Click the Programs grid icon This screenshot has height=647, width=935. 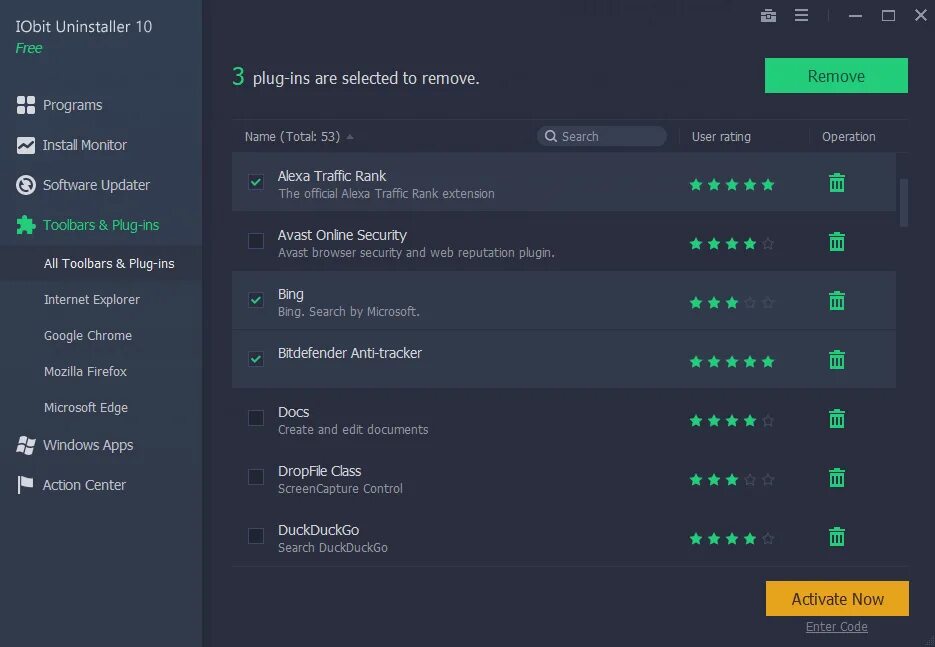[26, 105]
